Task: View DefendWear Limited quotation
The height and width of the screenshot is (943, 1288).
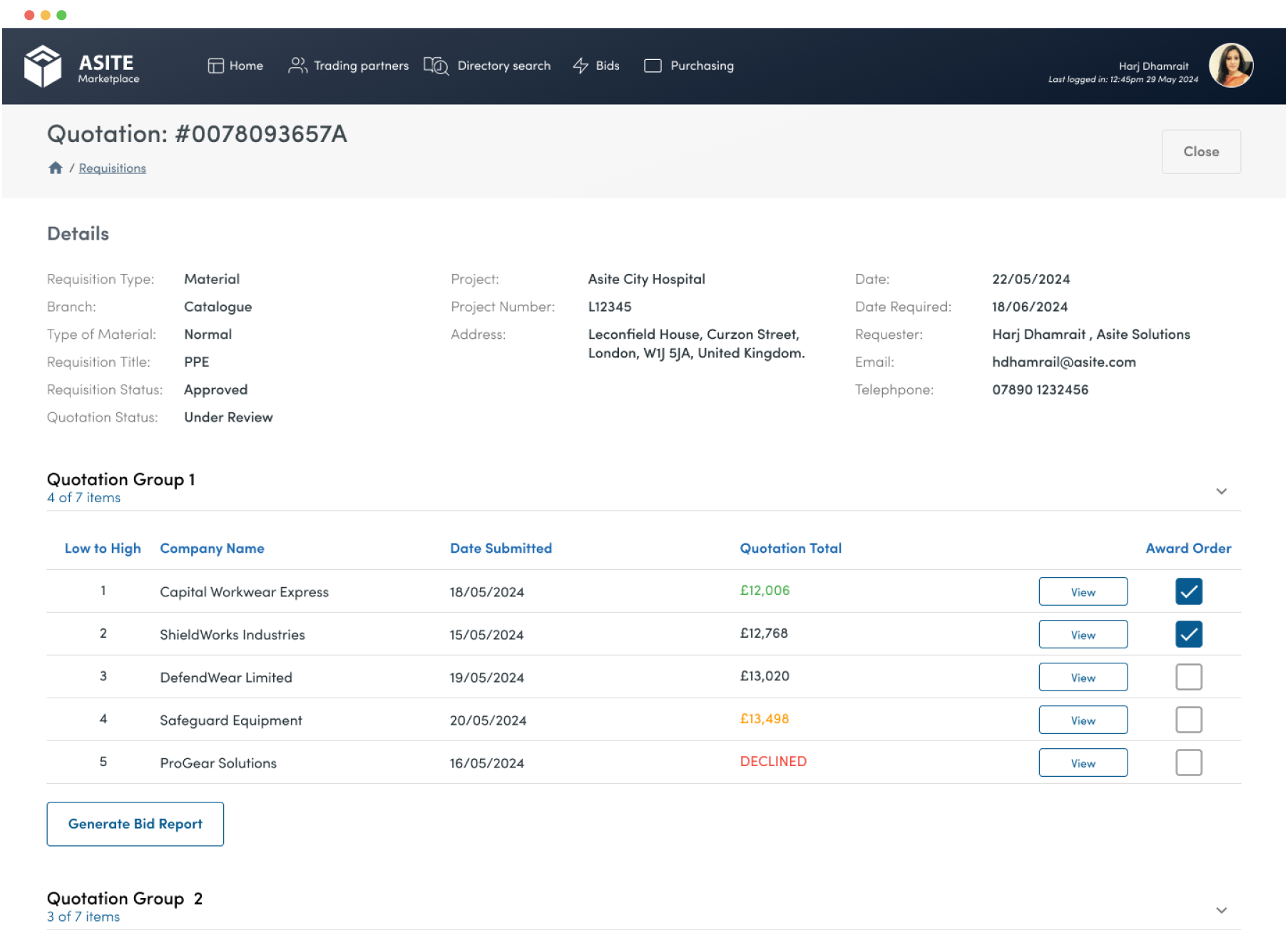Action: tap(1083, 678)
